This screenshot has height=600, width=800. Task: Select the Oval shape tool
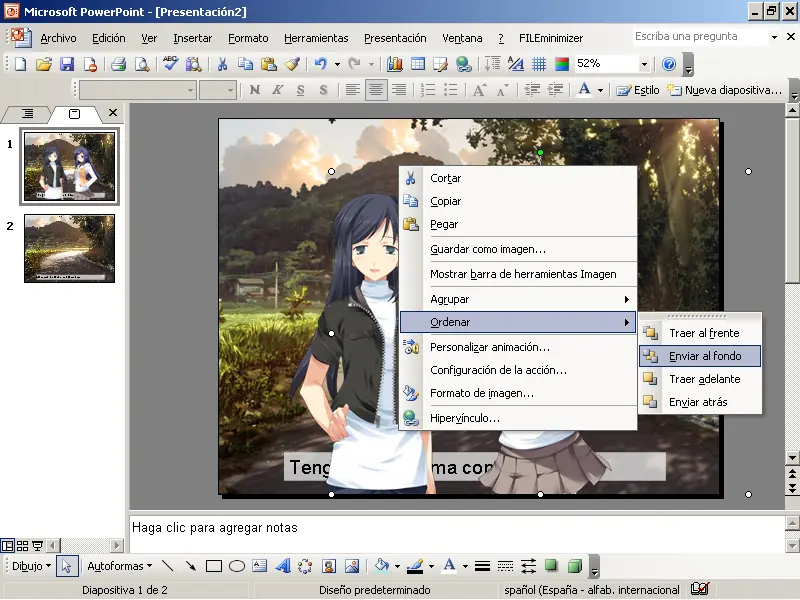coord(237,566)
